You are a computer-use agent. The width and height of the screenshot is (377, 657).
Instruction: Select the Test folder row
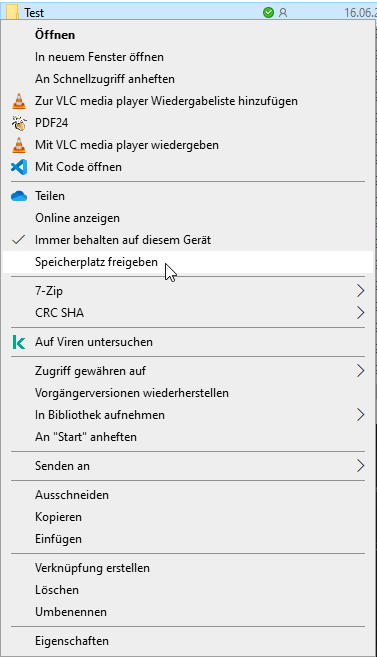(188, 12)
